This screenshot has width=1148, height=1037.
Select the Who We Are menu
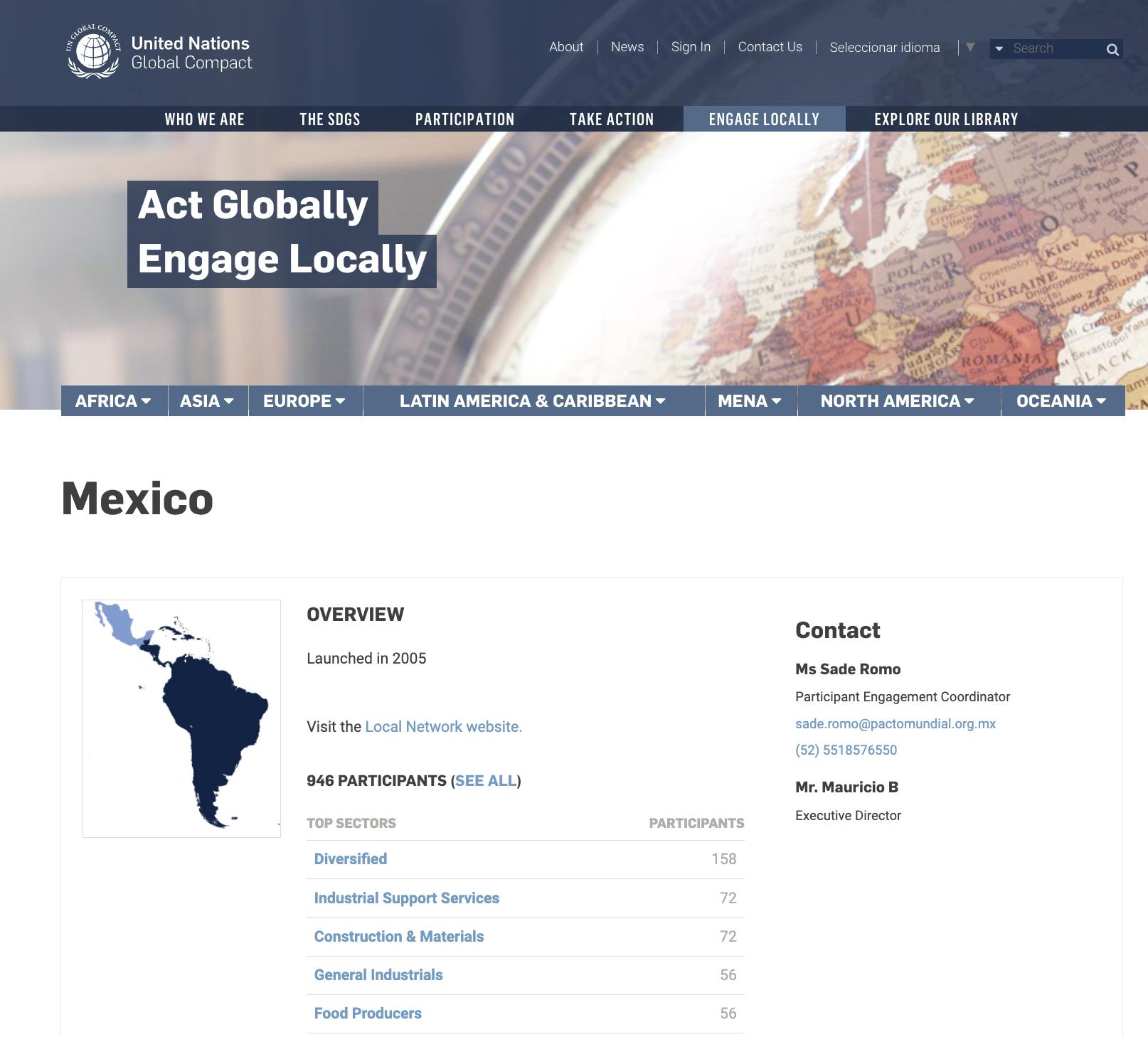[x=204, y=119]
